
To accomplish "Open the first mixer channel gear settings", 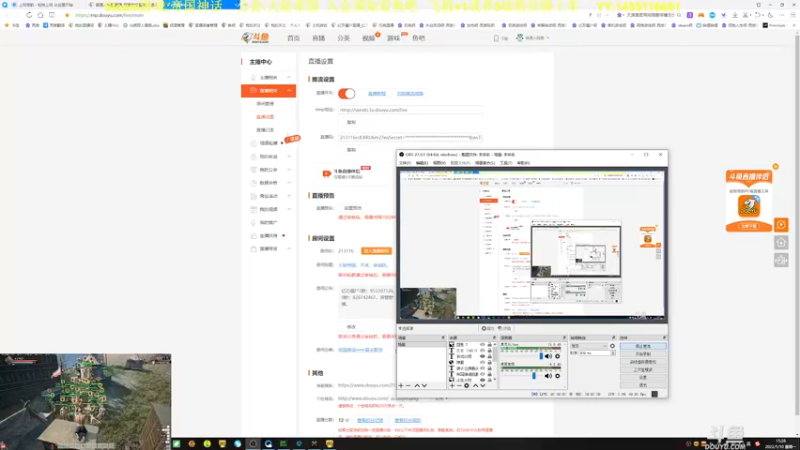I will tap(557, 356).
